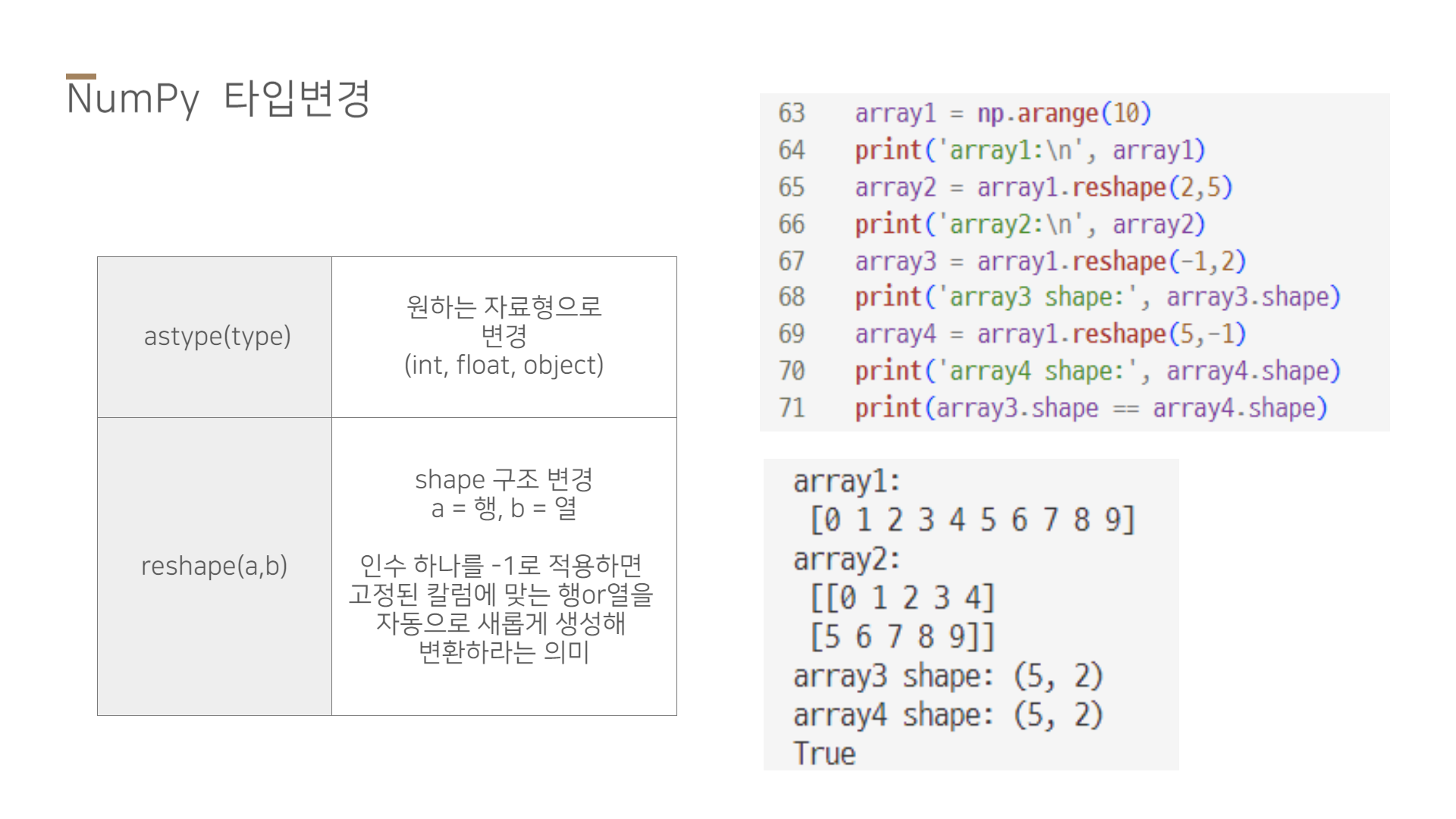Image resolution: width=1456 pixels, height=819 pixels.
Task: Select the astype(type) table cell
Action: 217,336
